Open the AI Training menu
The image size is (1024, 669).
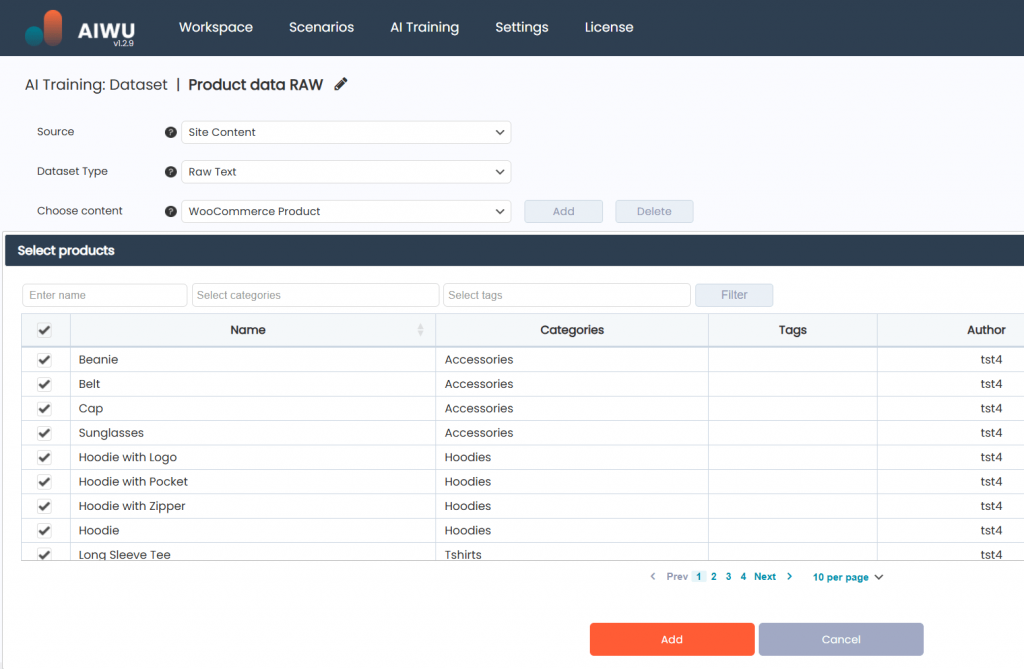[x=424, y=27]
